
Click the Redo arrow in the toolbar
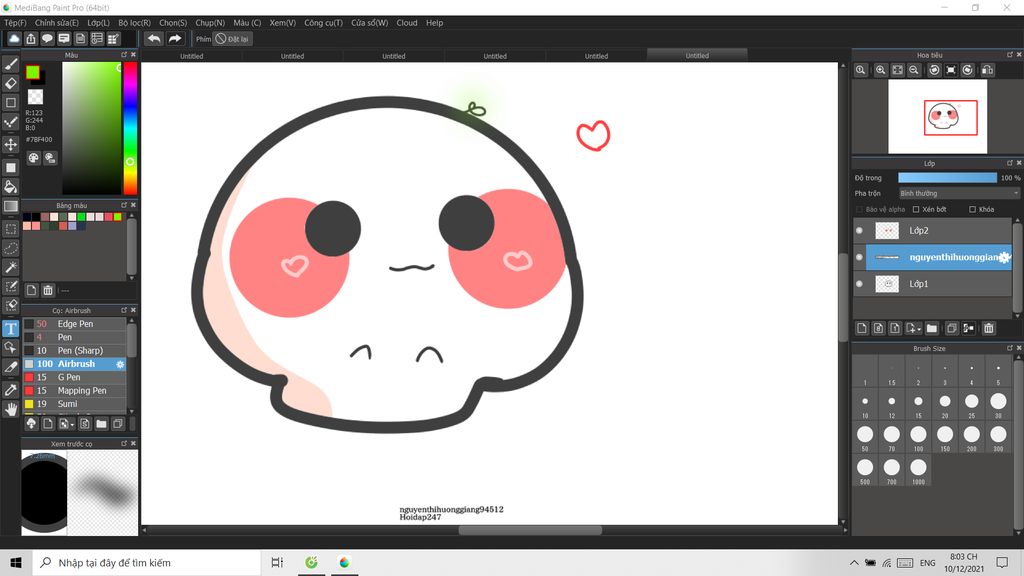tap(174, 39)
